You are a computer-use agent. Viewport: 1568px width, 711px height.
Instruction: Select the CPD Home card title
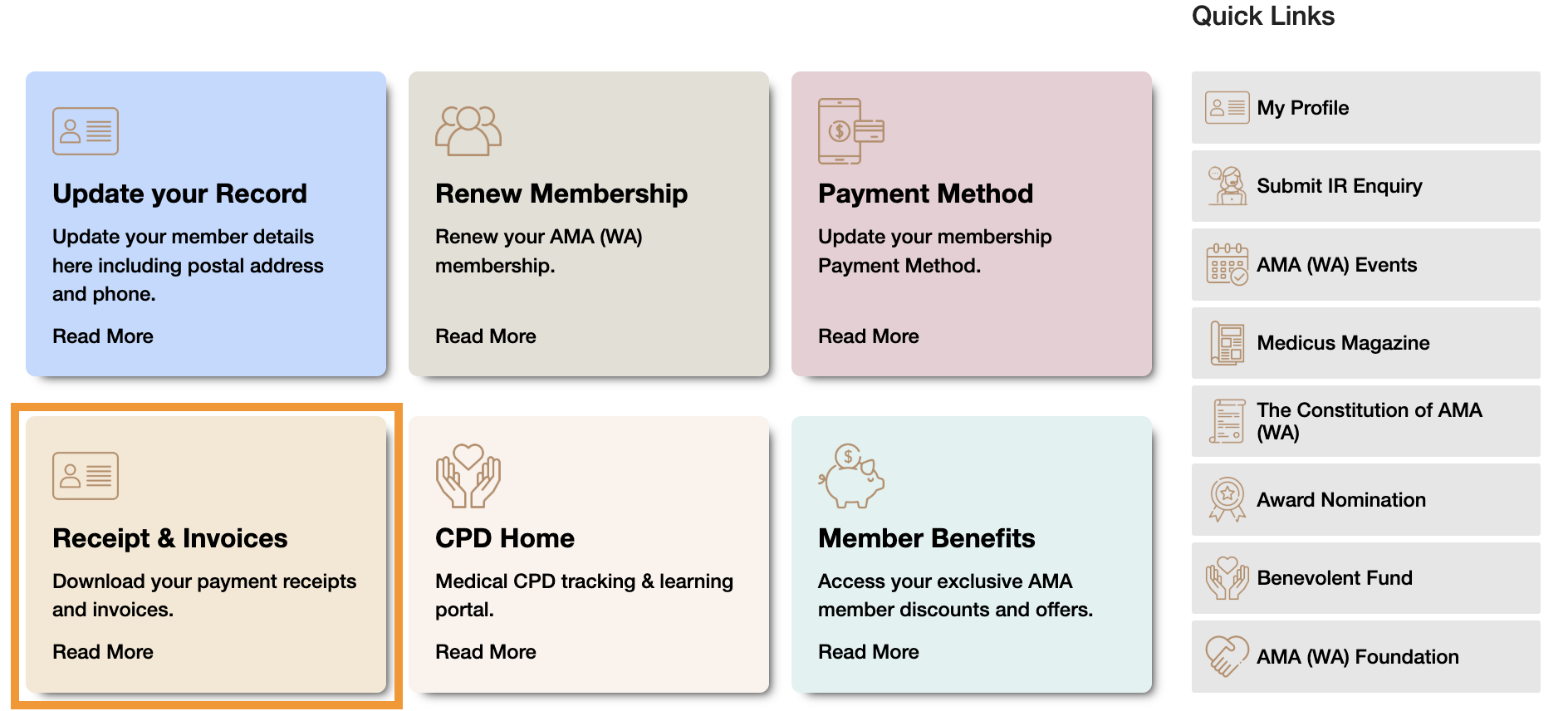[505, 538]
